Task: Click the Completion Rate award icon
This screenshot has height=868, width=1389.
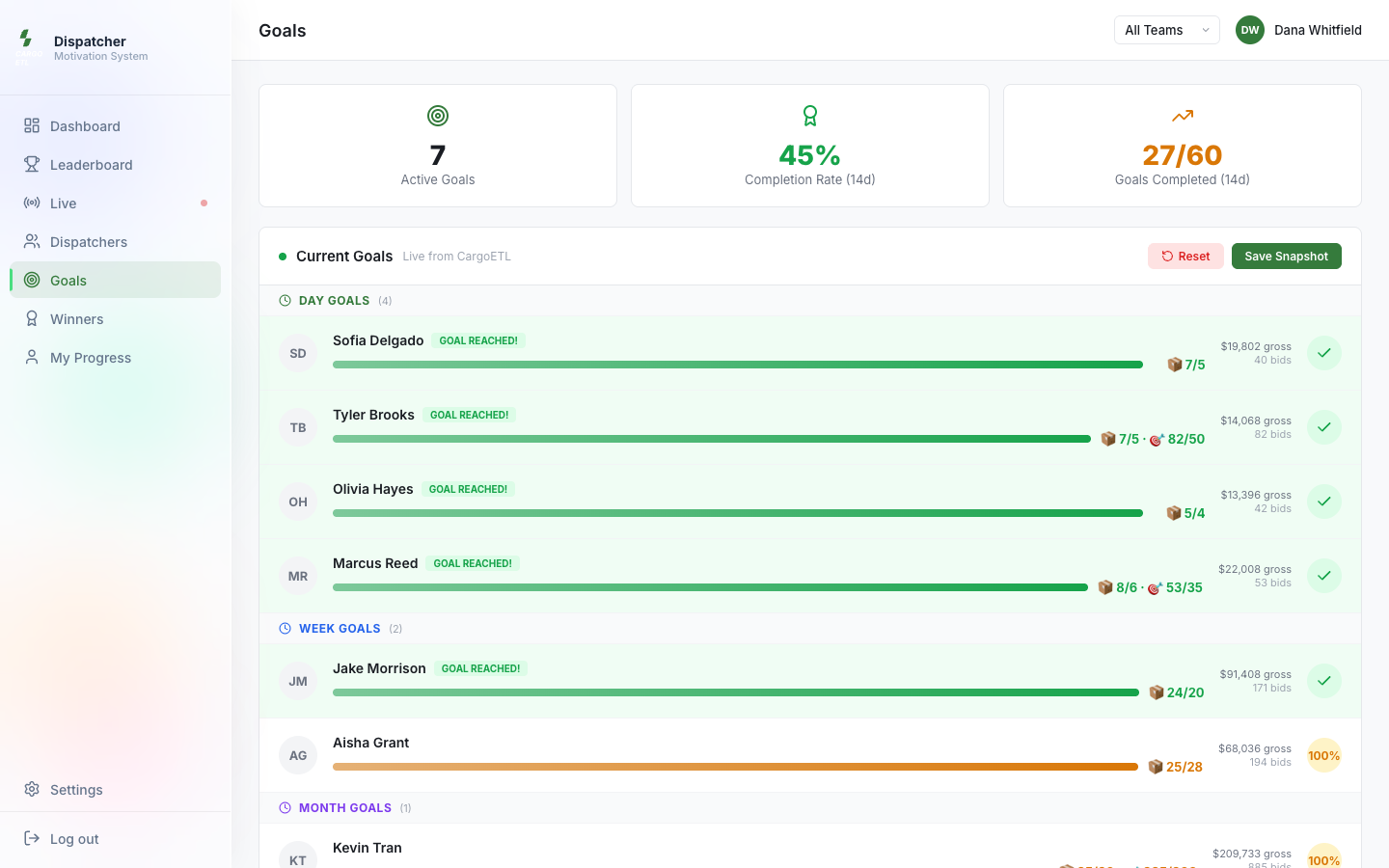Action: tap(810, 116)
